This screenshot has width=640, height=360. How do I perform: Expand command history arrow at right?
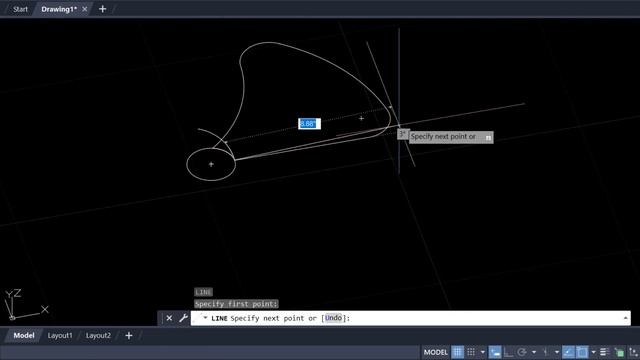pos(625,318)
